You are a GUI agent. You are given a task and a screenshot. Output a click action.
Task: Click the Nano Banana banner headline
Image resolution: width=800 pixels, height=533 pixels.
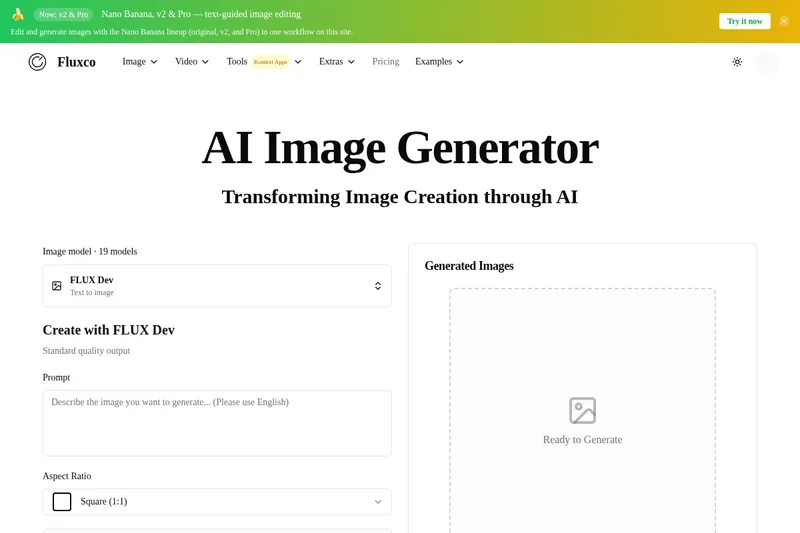(x=201, y=14)
